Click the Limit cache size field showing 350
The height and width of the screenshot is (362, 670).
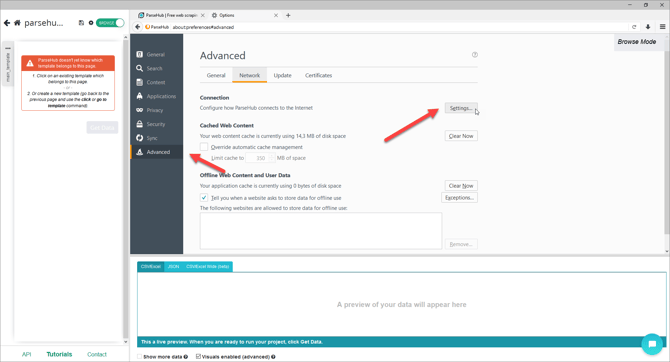[x=257, y=158]
